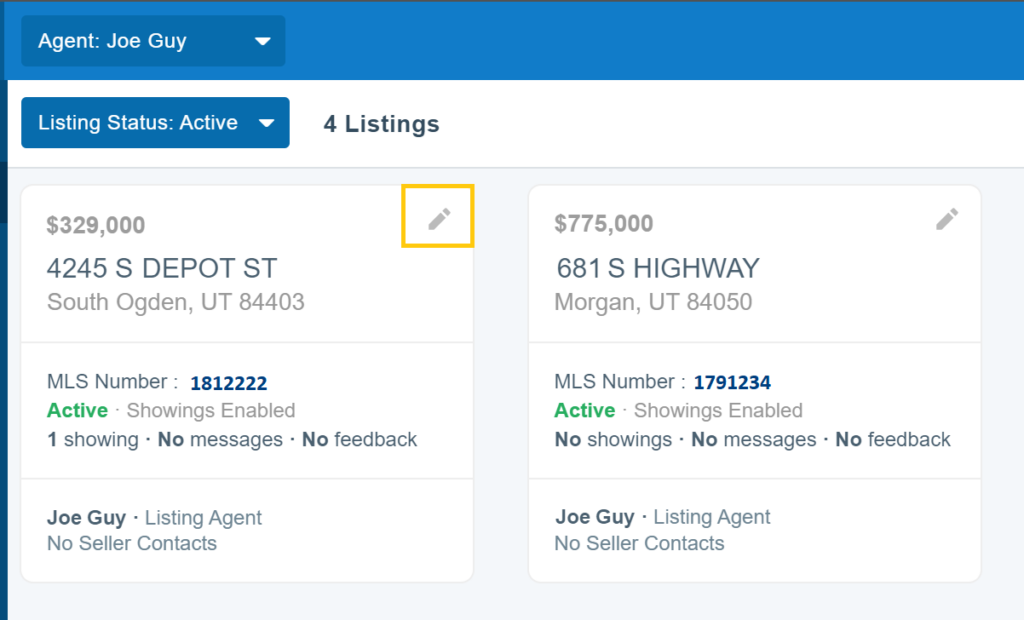Image resolution: width=1024 pixels, height=620 pixels.
Task: Click the 4 Listings count heading
Action: (381, 124)
